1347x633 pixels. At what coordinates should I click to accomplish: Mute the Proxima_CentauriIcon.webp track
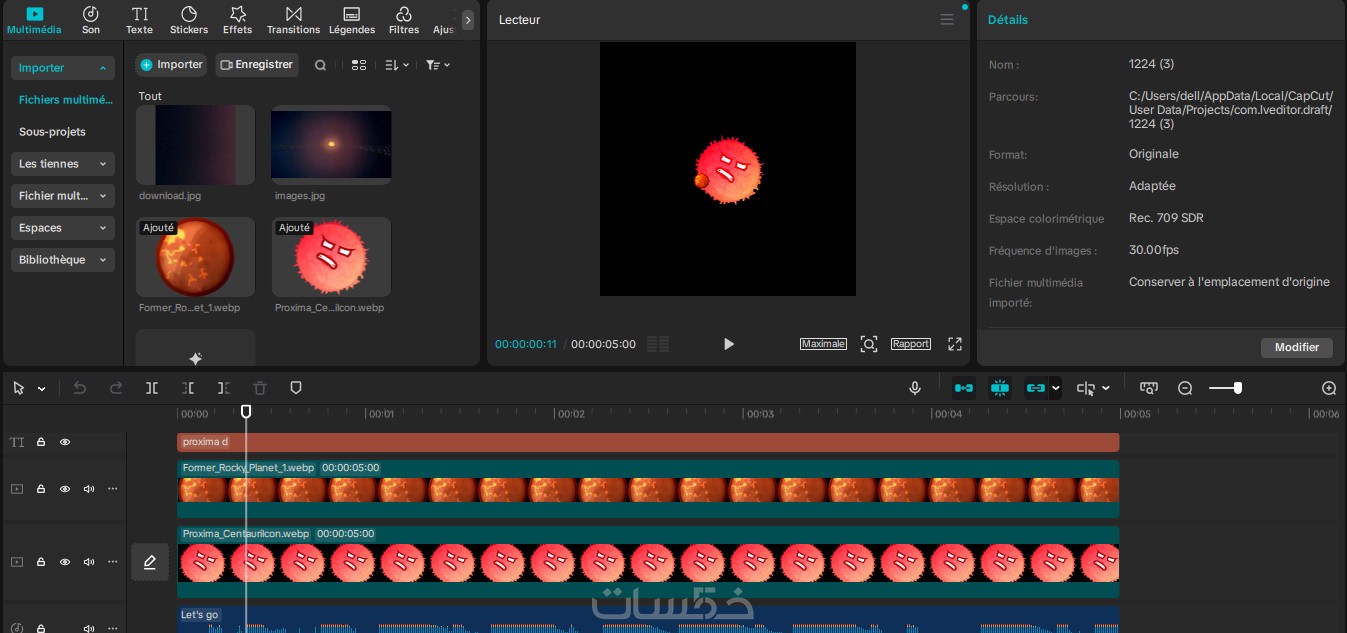[89, 562]
